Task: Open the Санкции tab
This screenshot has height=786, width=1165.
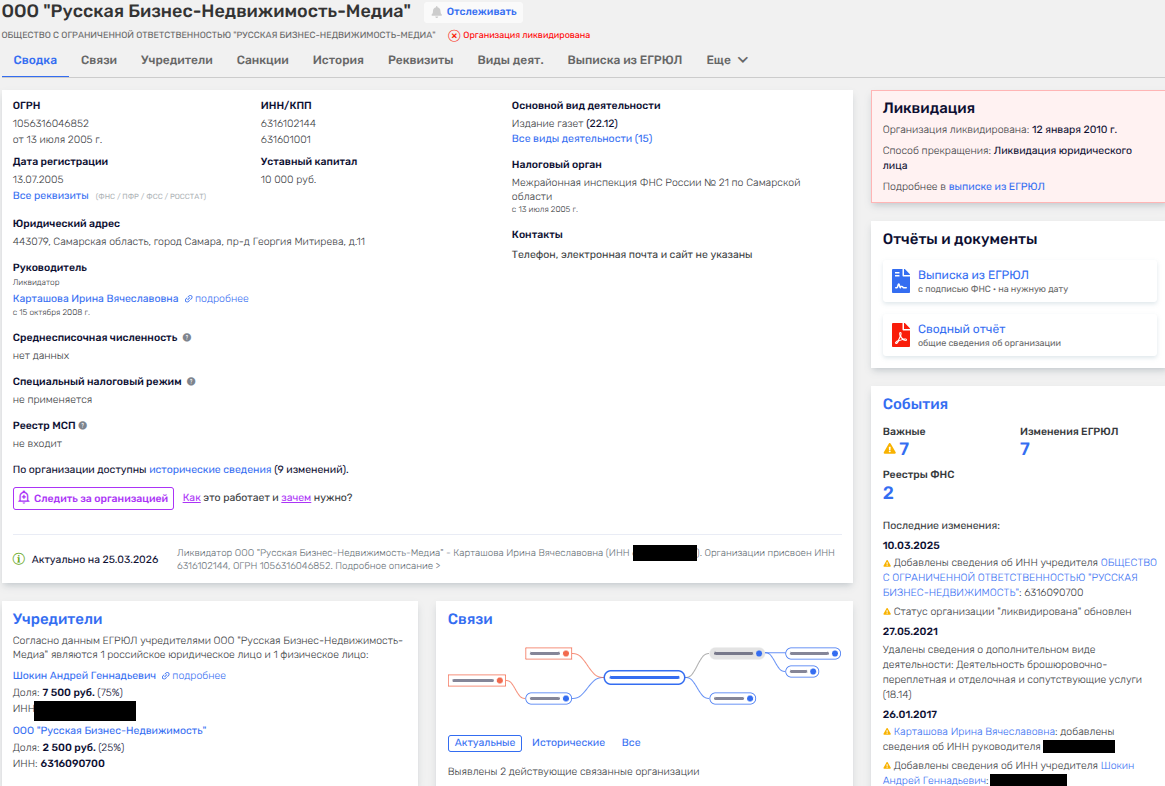Action: [x=263, y=60]
